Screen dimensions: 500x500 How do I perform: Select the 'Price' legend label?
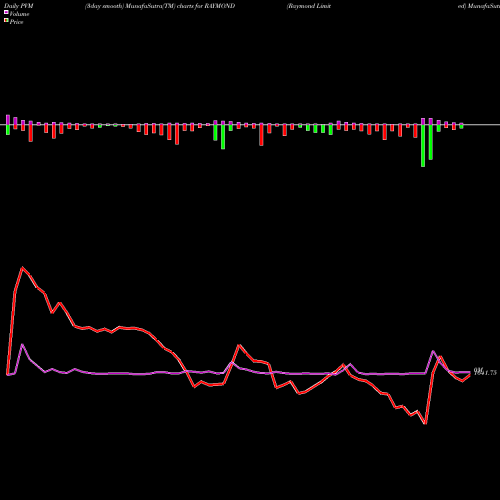16,22
